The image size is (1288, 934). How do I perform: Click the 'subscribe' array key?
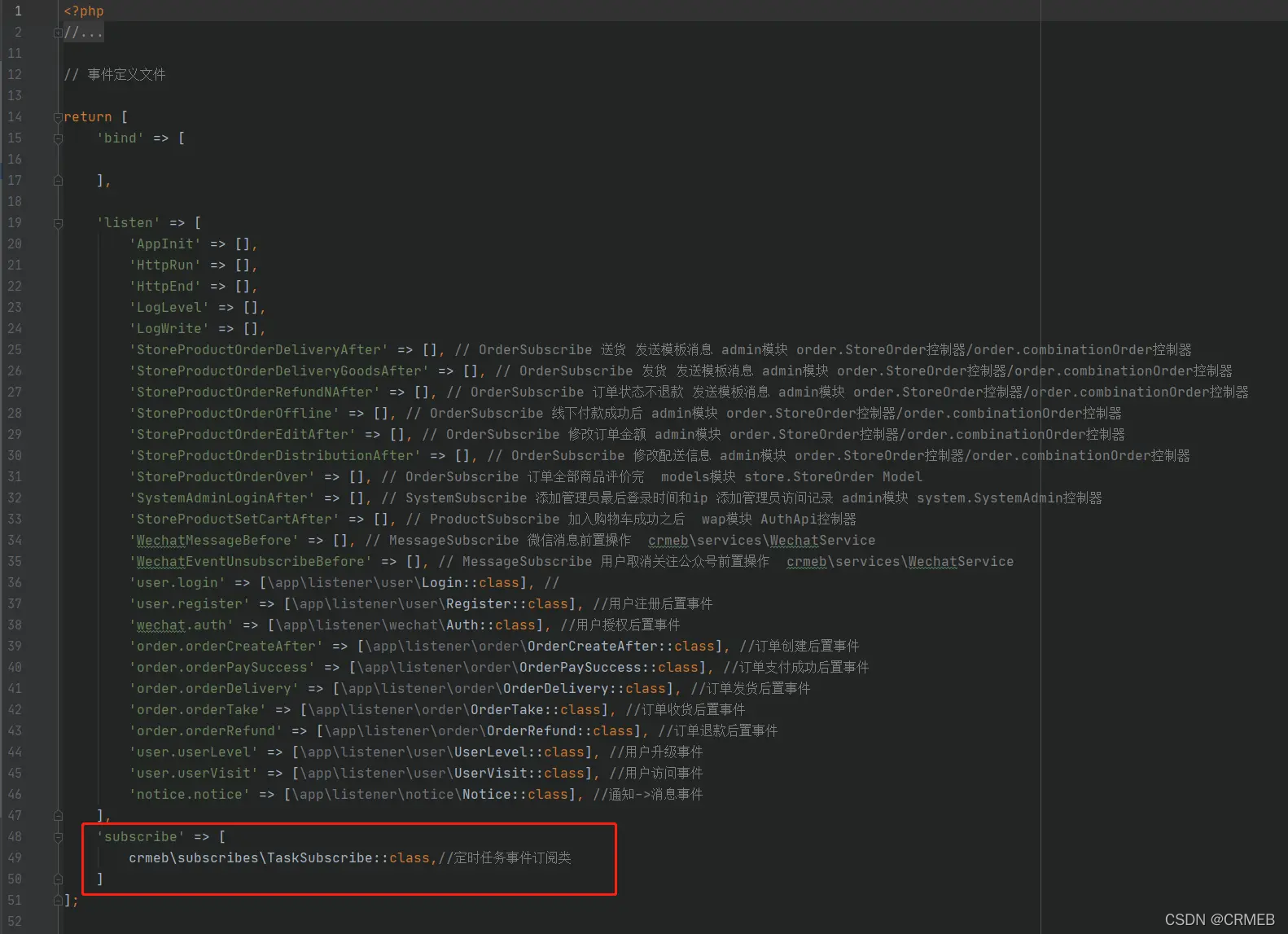tap(141, 837)
